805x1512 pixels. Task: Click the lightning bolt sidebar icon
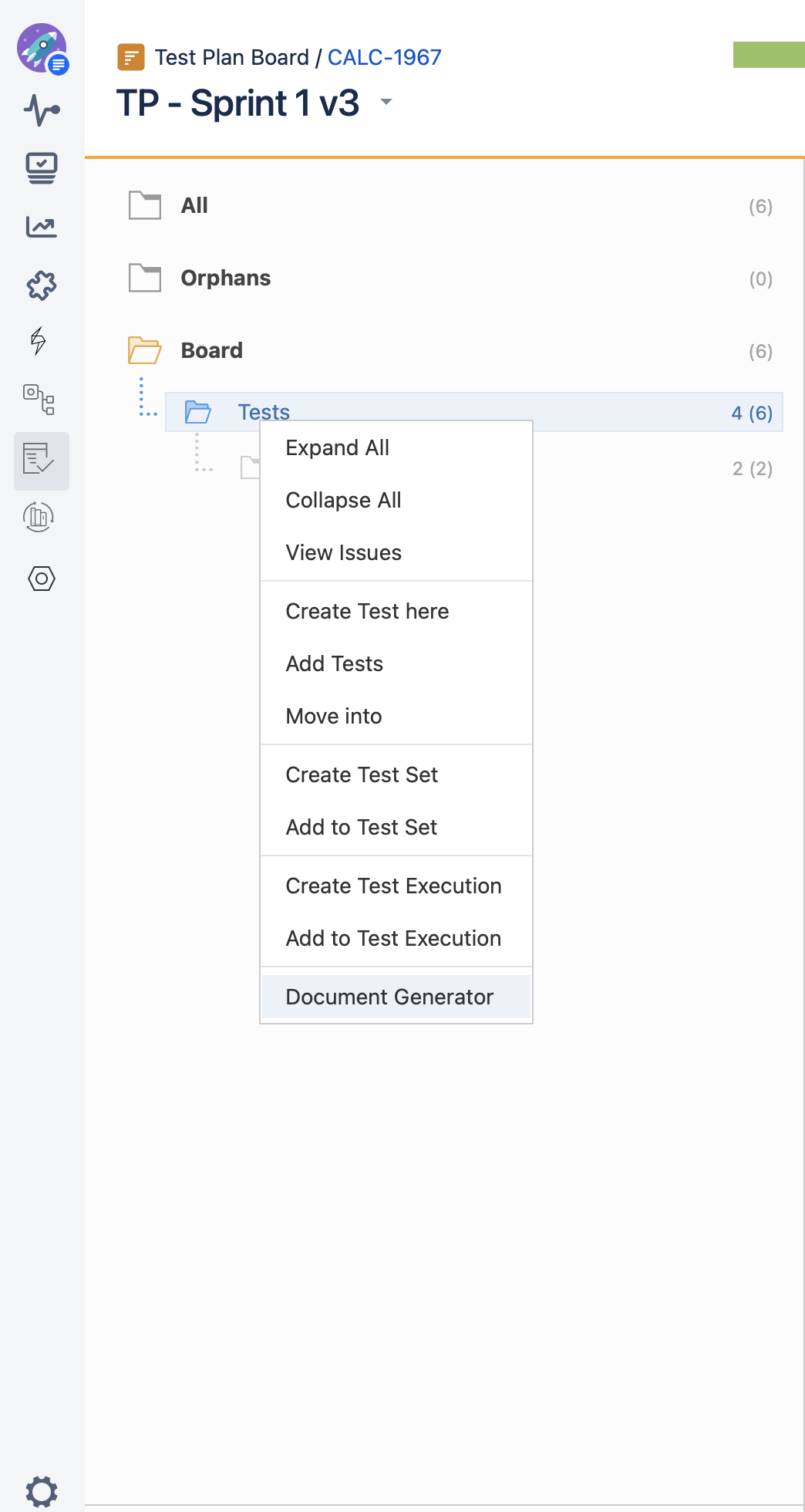[x=39, y=340]
